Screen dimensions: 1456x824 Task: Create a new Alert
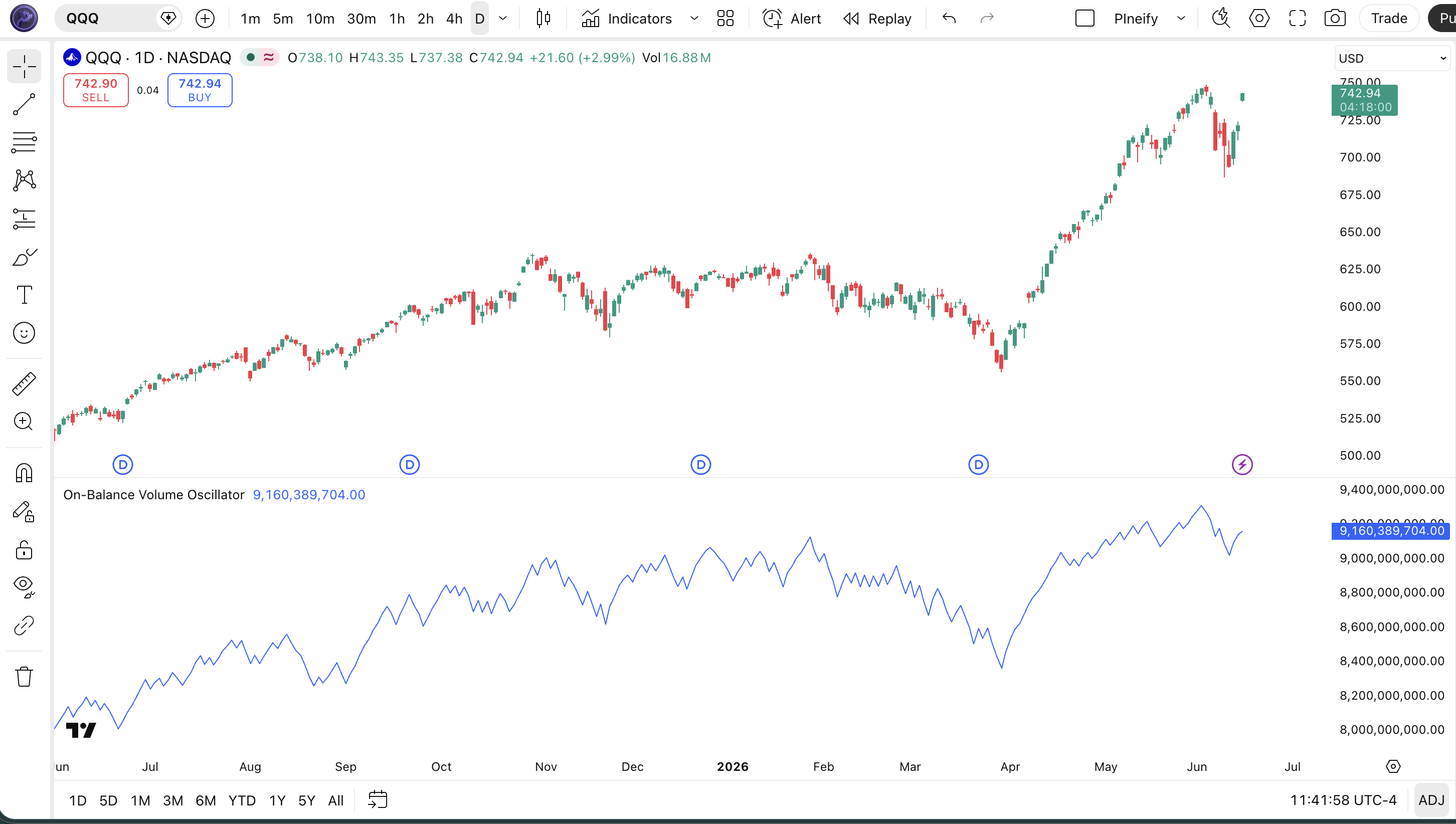click(x=791, y=19)
